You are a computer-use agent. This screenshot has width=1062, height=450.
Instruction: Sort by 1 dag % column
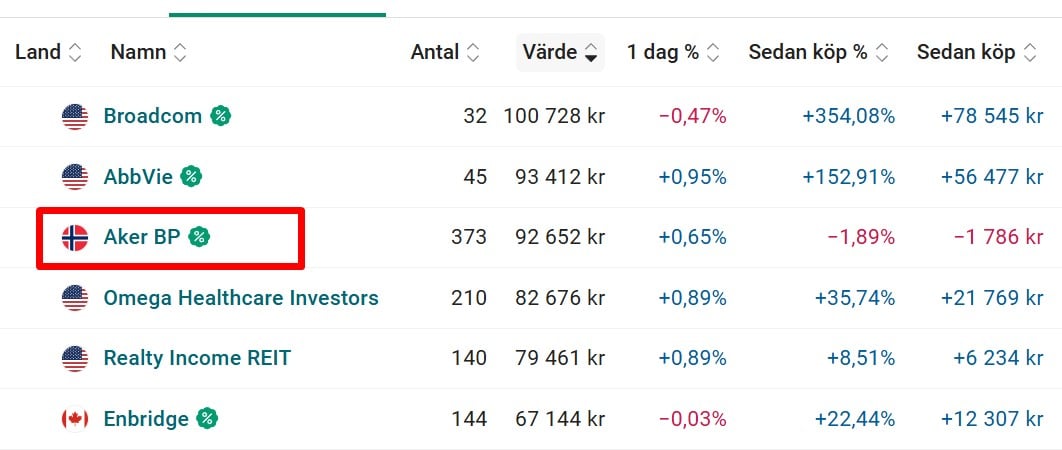[673, 52]
